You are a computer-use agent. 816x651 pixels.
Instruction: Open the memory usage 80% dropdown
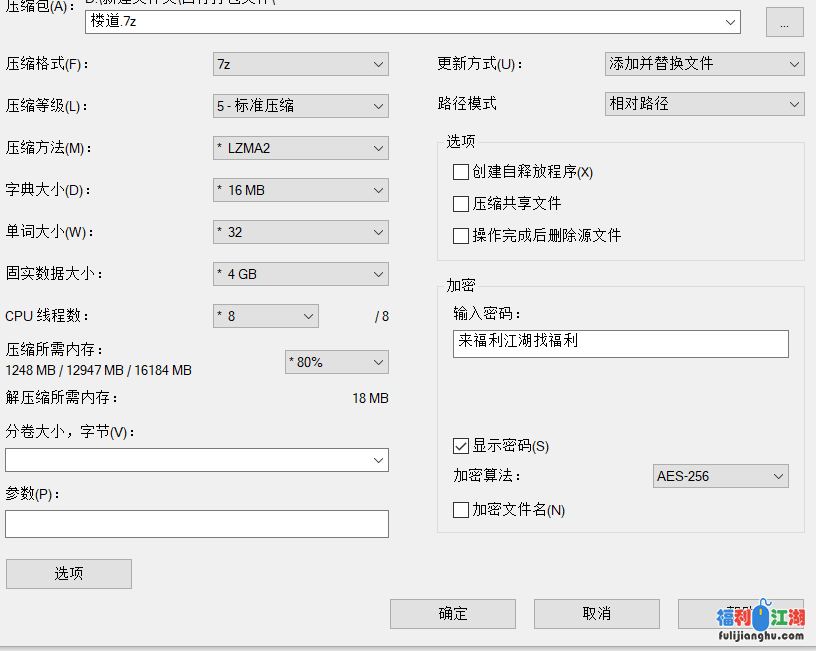337,362
